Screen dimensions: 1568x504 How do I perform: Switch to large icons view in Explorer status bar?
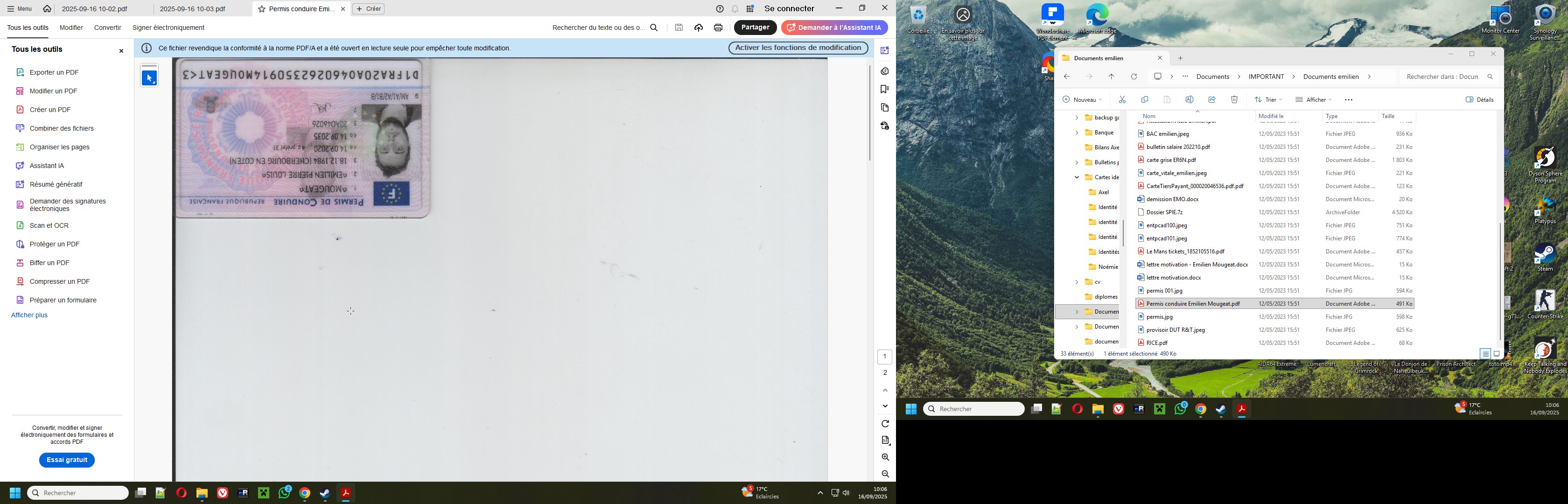click(x=1497, y=354)
